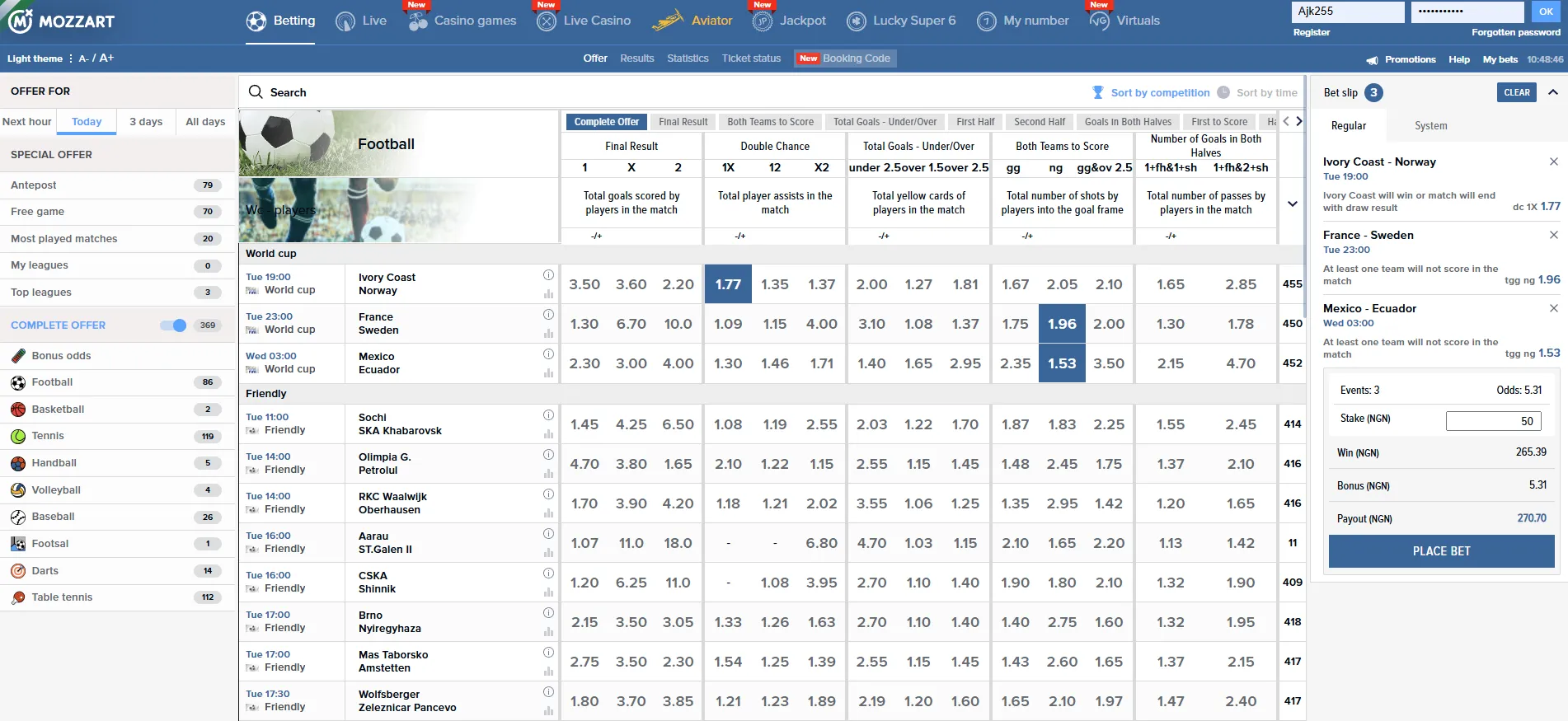This screenshot has height=721, width=1568.
Task: Open statistics chart icon for France Sweden
Action: click(548, 334)
